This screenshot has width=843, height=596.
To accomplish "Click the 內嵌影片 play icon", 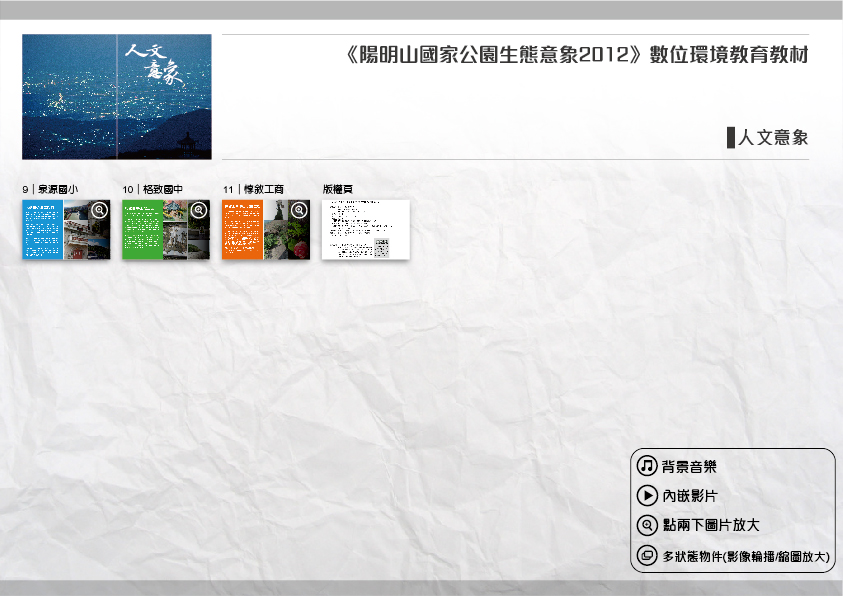I will point(647,495).
